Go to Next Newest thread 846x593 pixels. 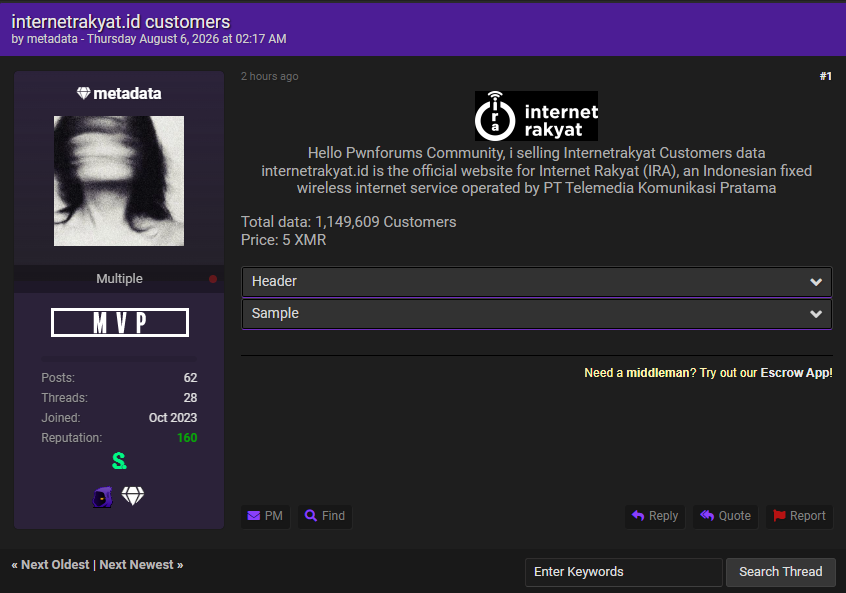point(137,565)
